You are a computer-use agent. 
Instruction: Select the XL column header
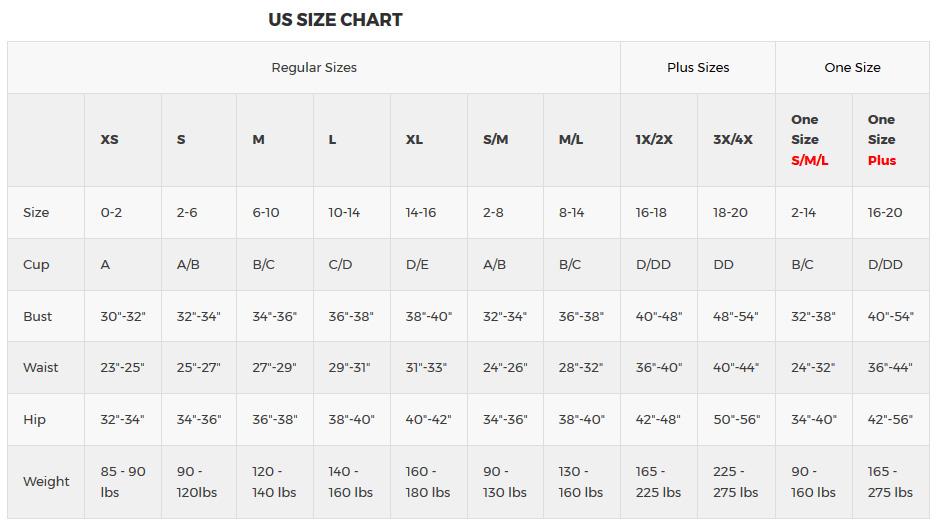(x=414, y=140)
